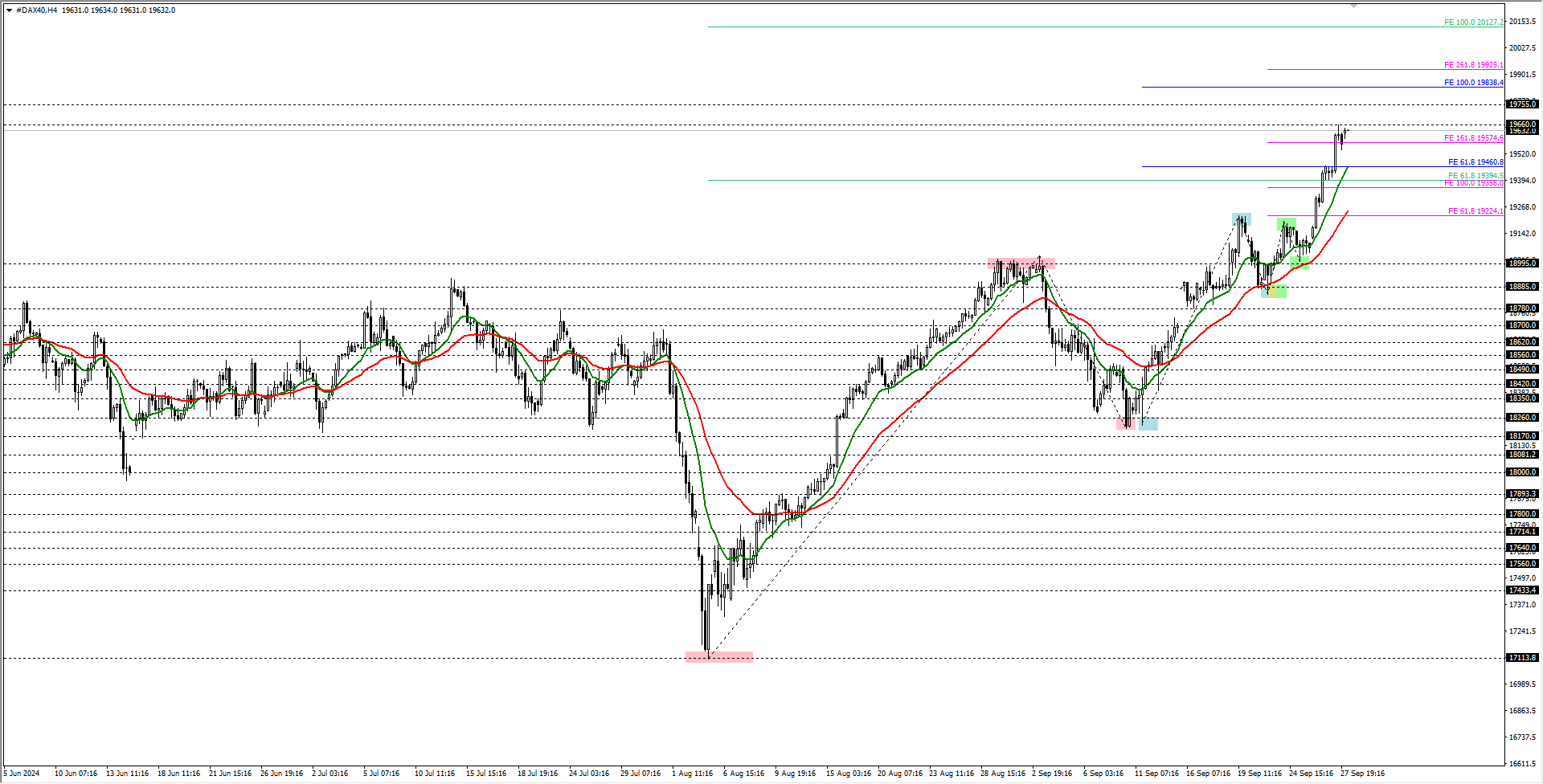The width and height of the screenshot is (1543, 784).
Task: Click the 16611.5 value on the price scale
Action: click(1522, 764)
